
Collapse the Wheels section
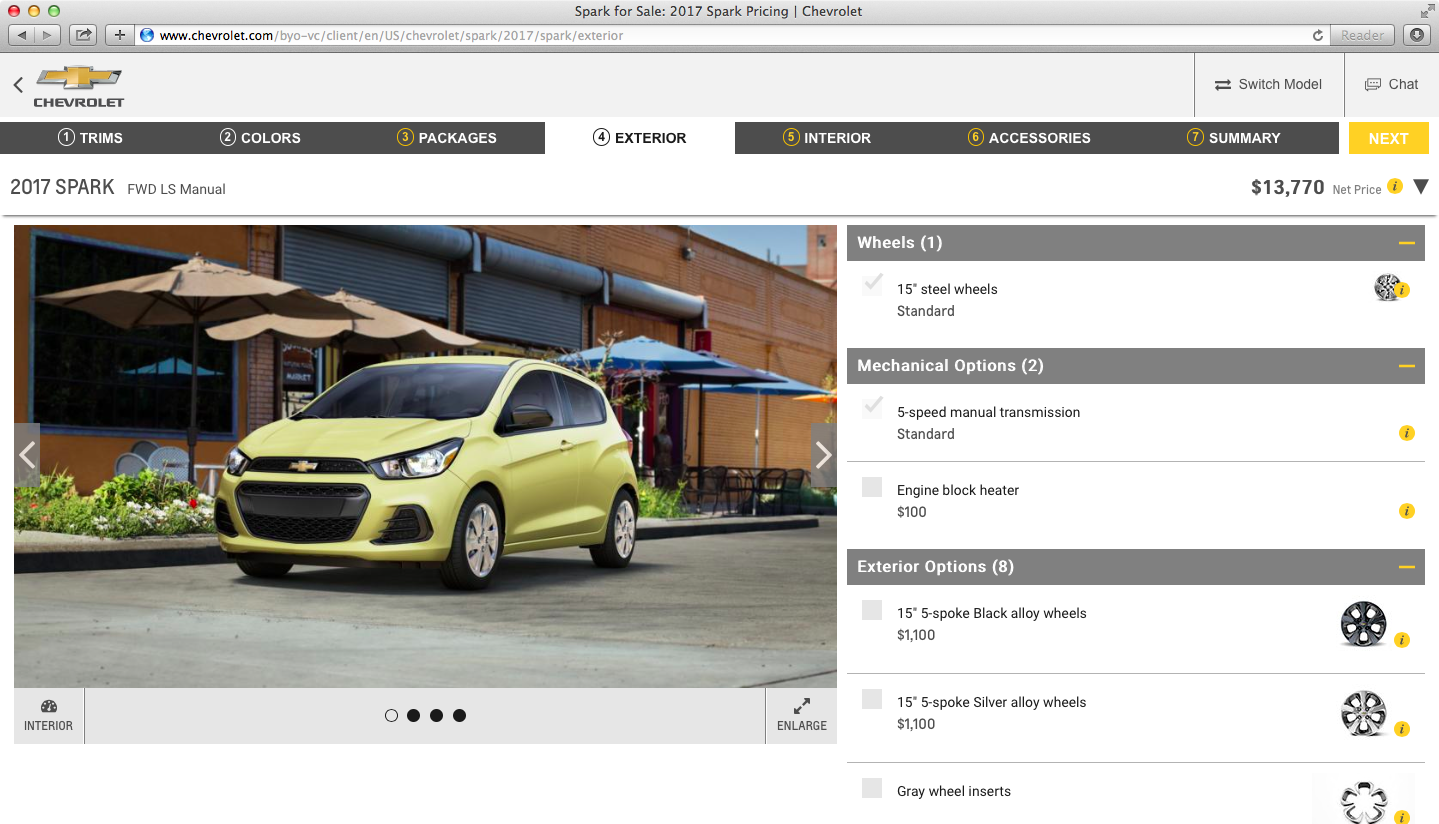[x=1407, y=243]
